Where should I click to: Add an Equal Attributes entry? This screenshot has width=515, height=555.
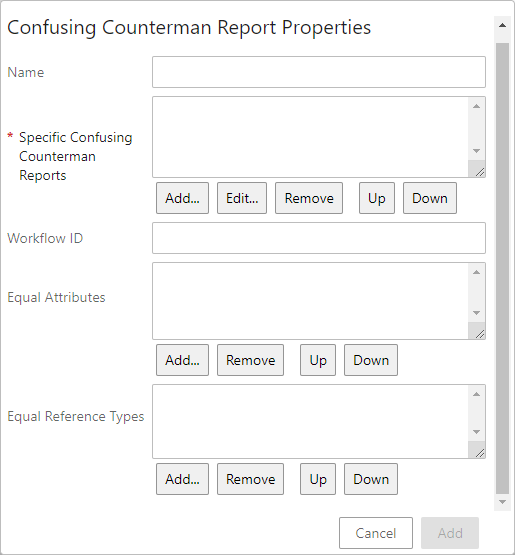pos(182,360)
